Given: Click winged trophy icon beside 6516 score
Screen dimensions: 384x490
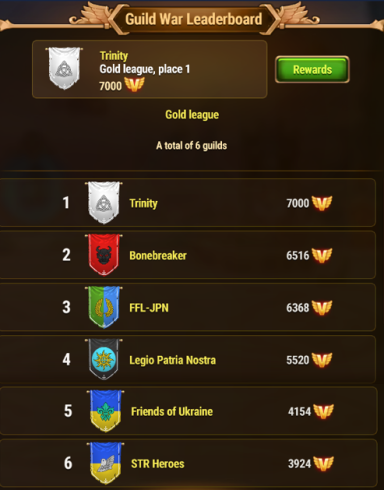Looking at the screenshot, I should point(322,255).
